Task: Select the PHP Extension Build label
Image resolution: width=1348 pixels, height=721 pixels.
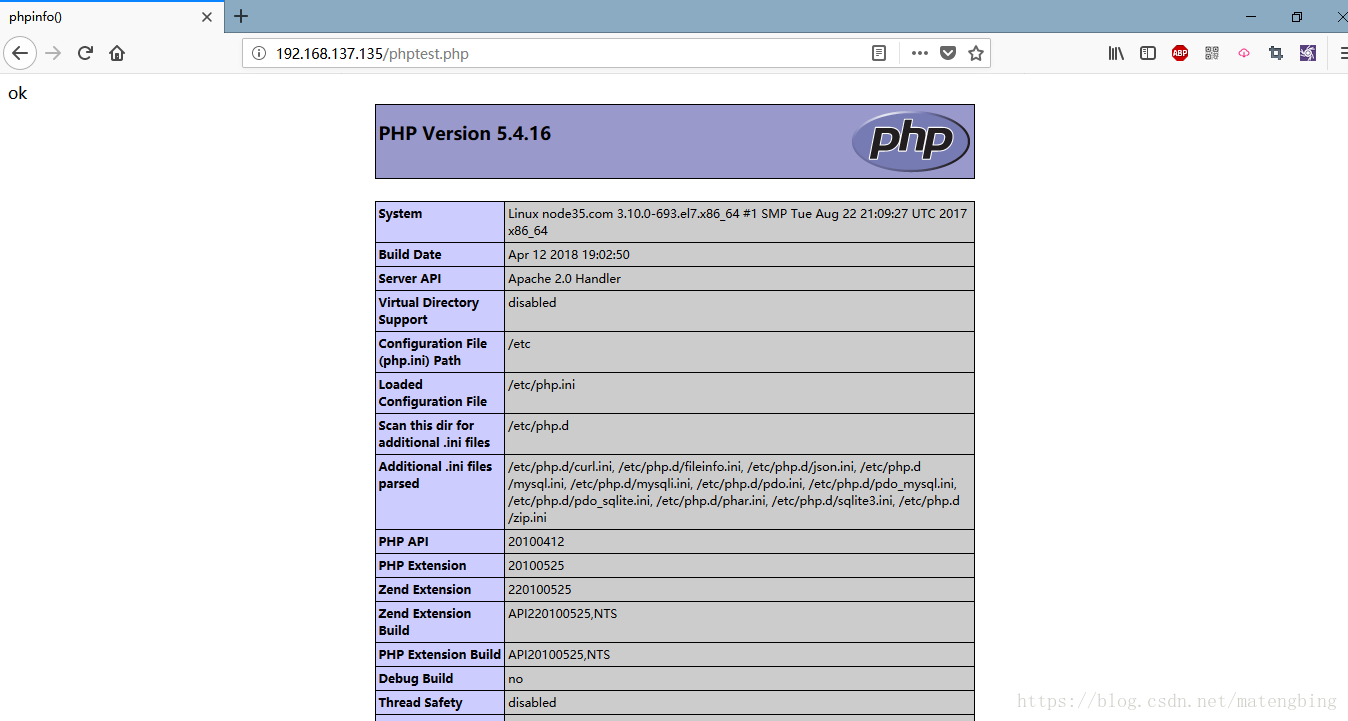Action: 440,655
